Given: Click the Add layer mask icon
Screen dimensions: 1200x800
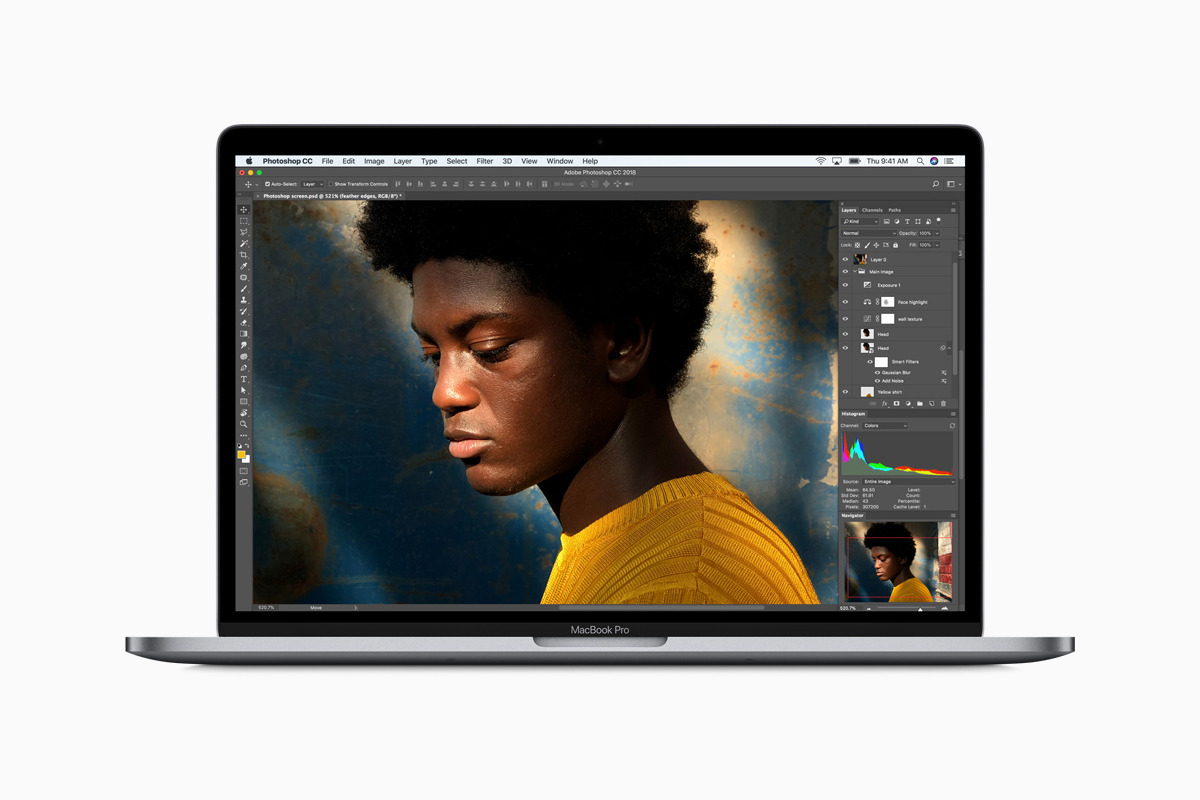Looking at the screenshot, I should tap(896, 404).
